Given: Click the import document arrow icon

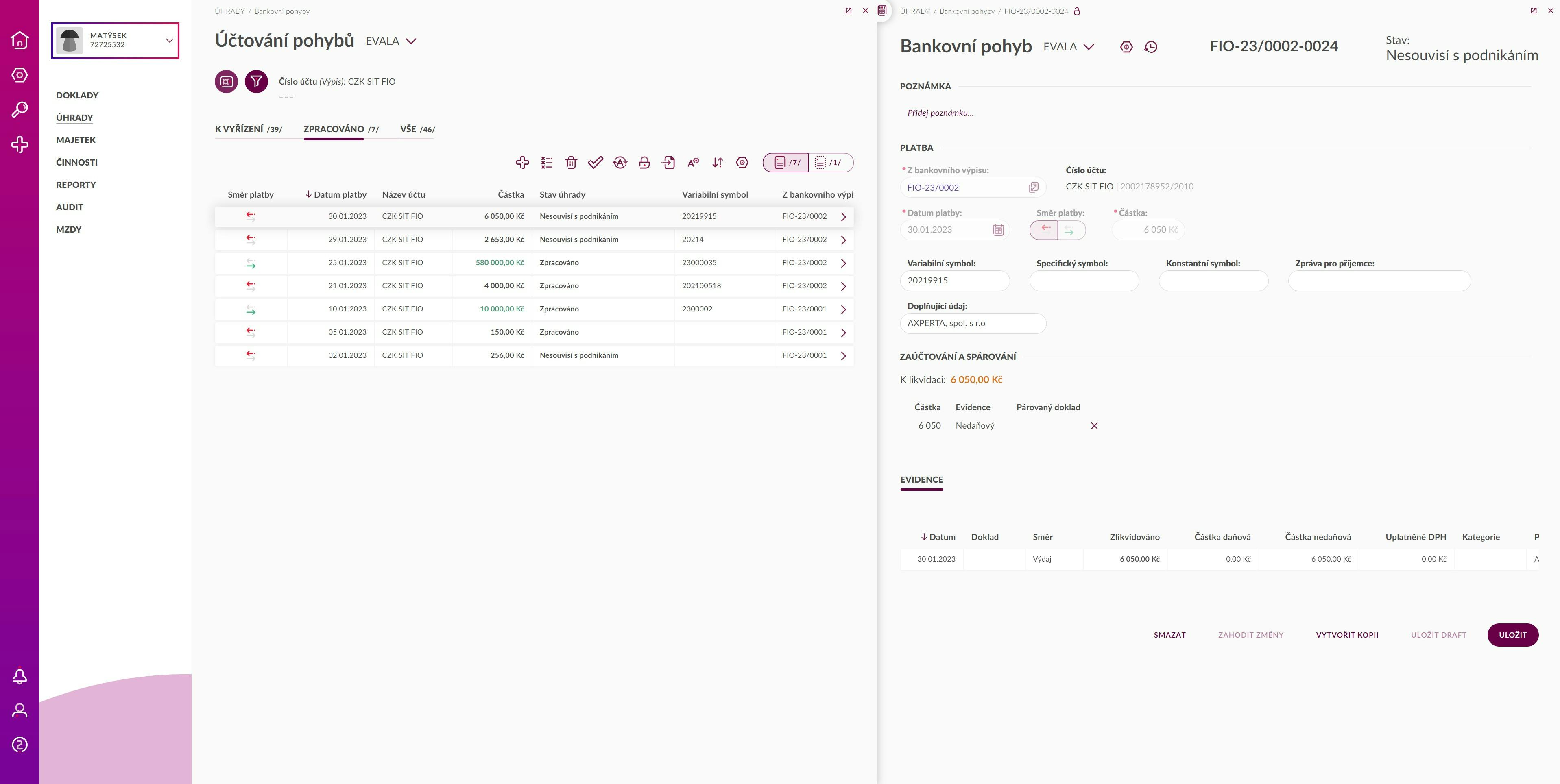Looking at the screenshot, I should (669, 162).
